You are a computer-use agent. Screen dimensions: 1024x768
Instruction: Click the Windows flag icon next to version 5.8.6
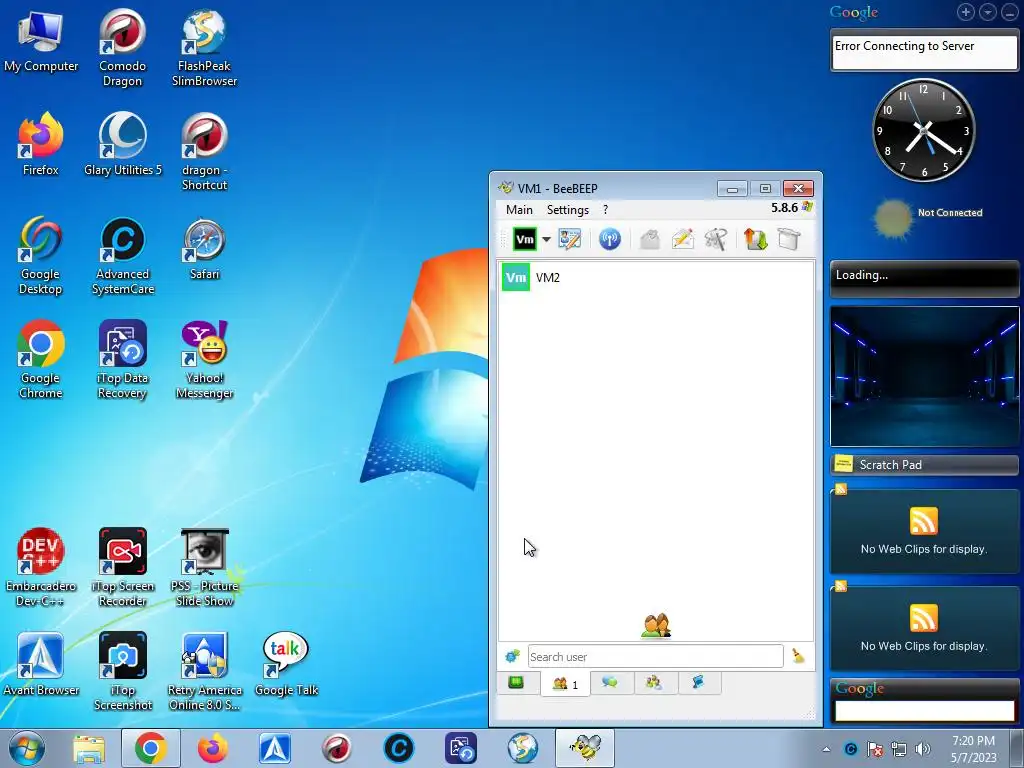pos(807,207)
